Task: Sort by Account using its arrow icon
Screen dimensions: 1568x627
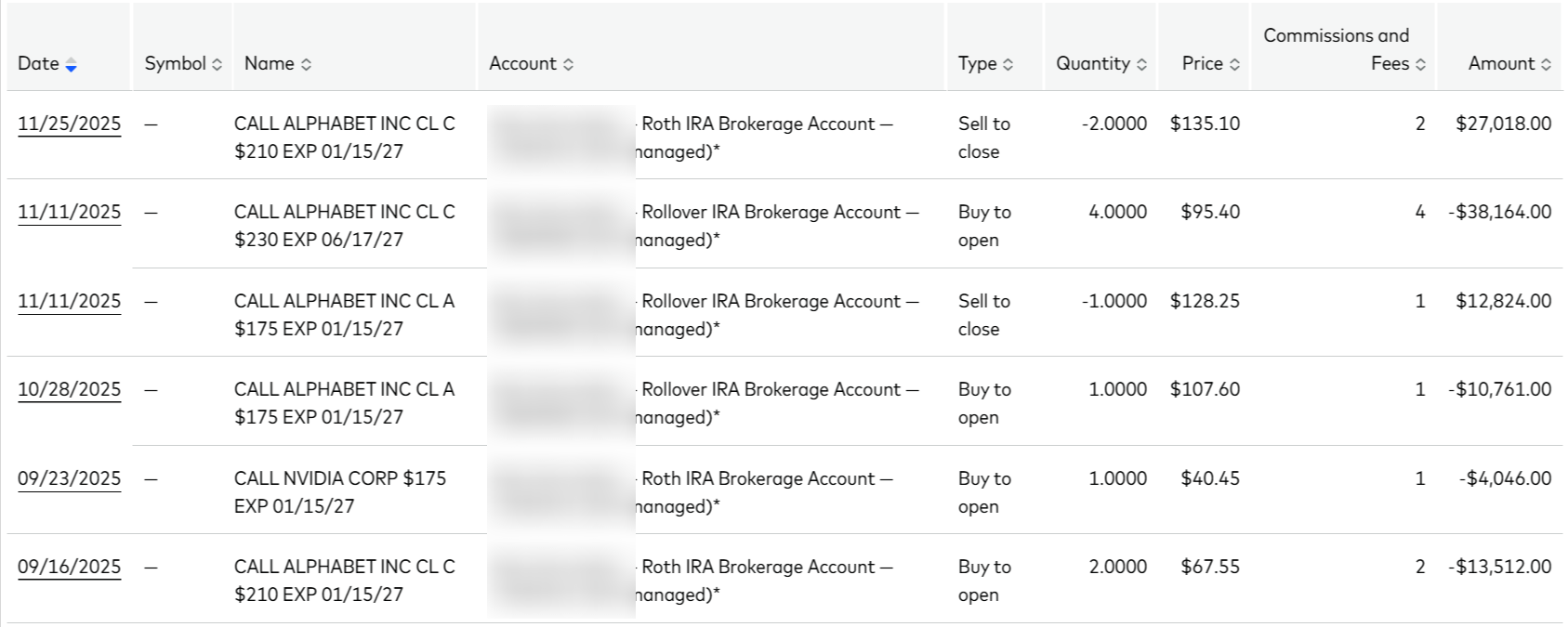Action: point(568,64)
